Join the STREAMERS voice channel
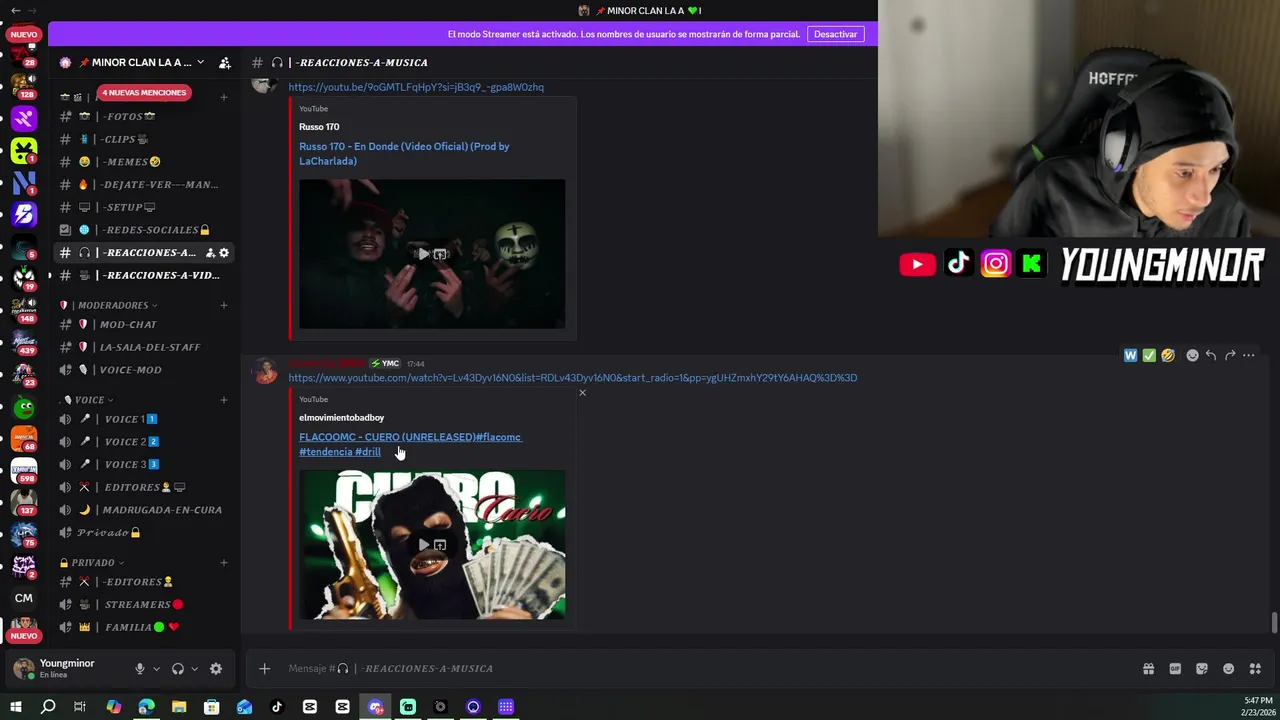Screen dimensions: 1280x720 [x=143, y=605]
